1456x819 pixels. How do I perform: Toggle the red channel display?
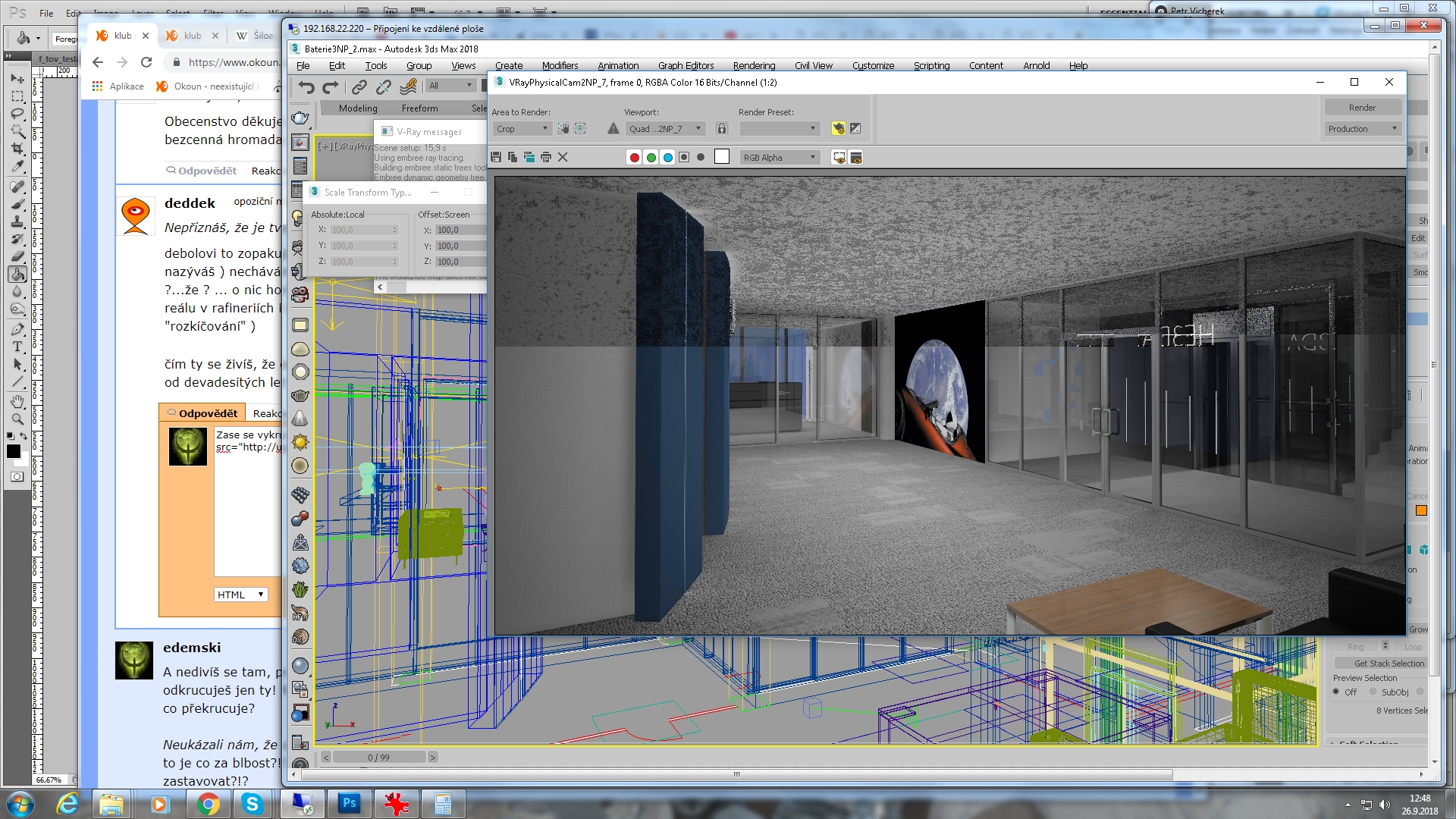pyautogui.click(x=634, y=157)
